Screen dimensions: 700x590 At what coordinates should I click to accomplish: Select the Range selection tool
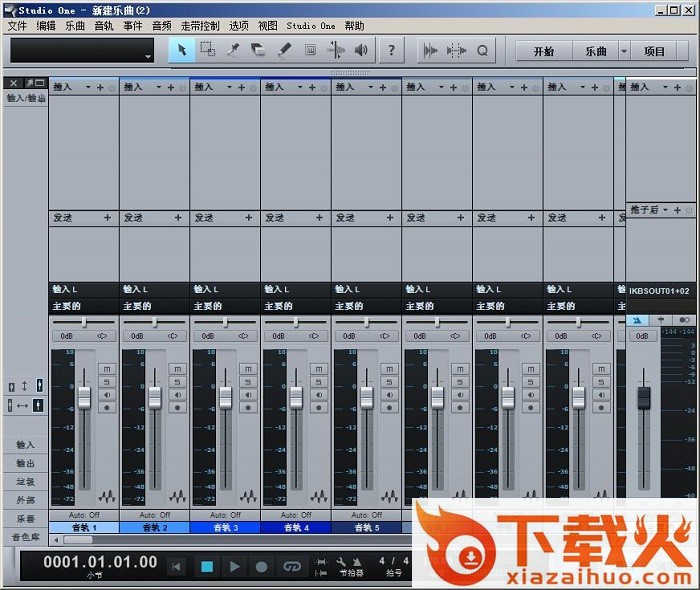[x=208, y=50]
